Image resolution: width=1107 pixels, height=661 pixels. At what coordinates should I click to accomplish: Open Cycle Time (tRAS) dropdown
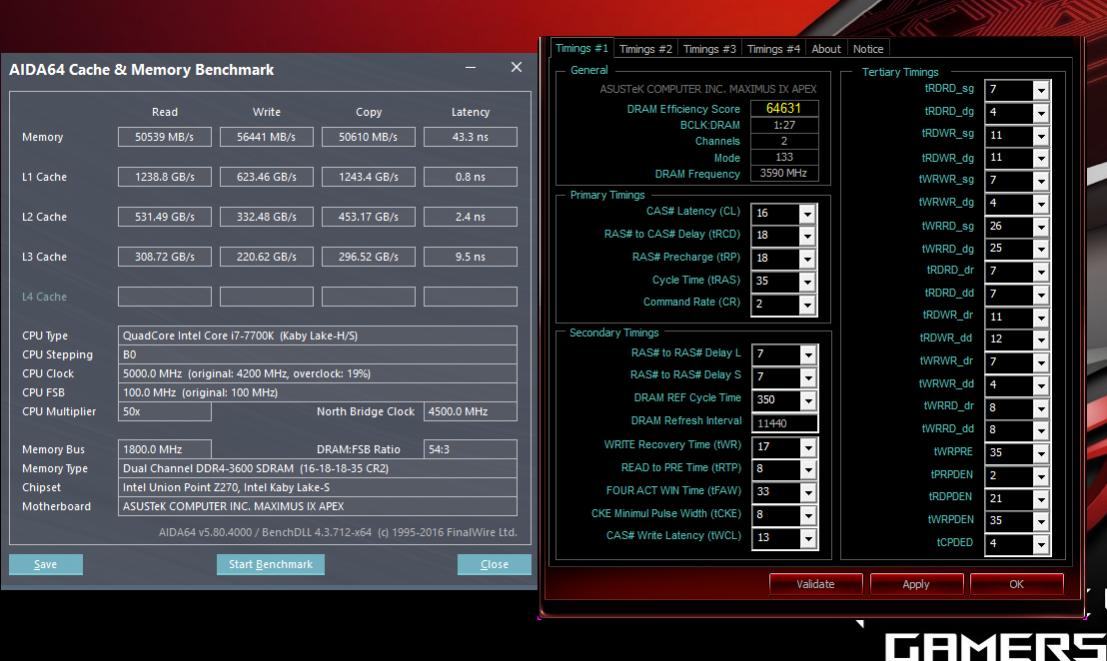point(807,281)
